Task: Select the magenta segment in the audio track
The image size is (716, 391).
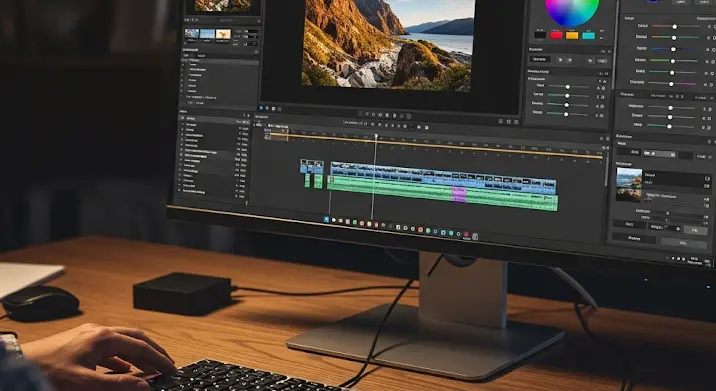Action: [459, 194]
